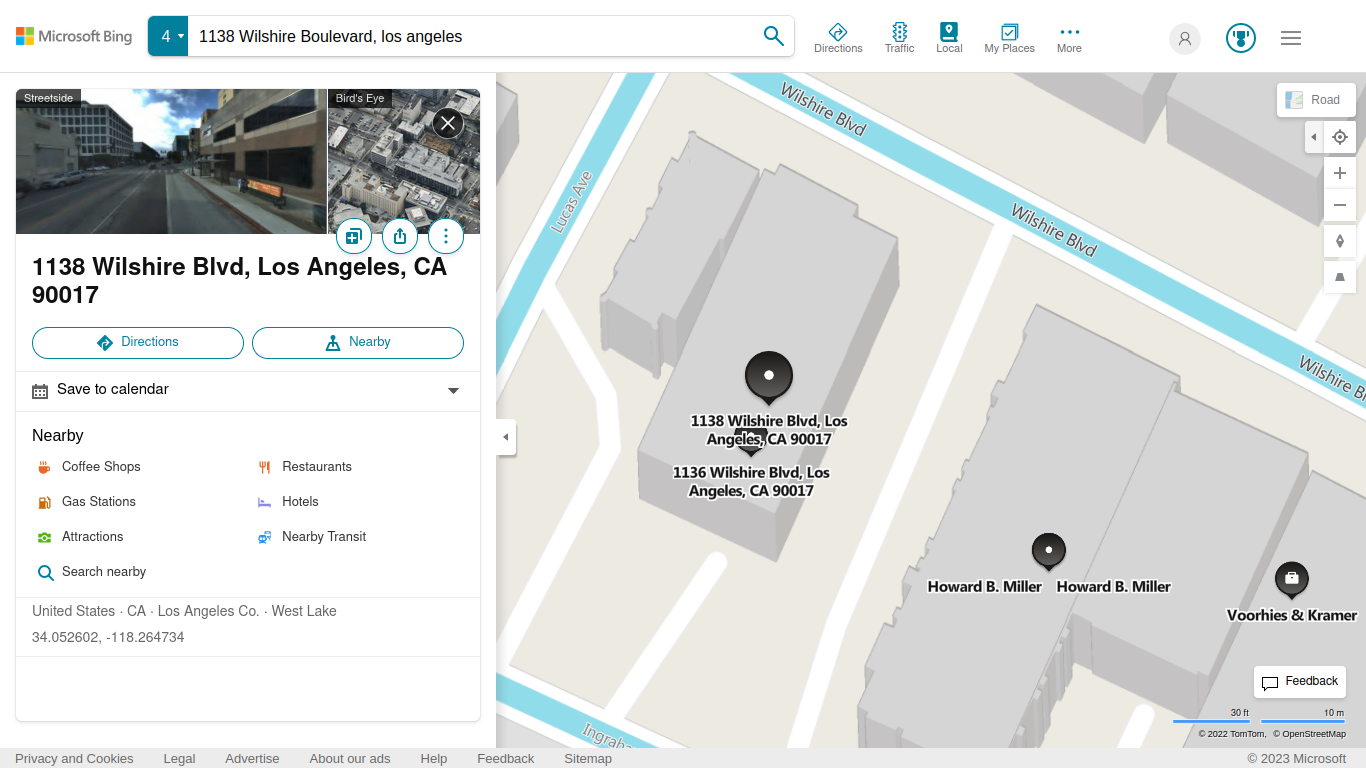The width and height of the screenshot is (1366, 768).
Task: Collapse the map controls arrow
Action: (x=1314, y=137)
